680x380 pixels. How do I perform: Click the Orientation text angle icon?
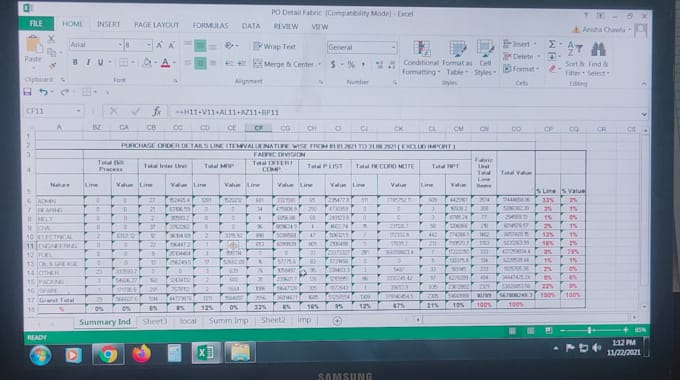[229, 46]
